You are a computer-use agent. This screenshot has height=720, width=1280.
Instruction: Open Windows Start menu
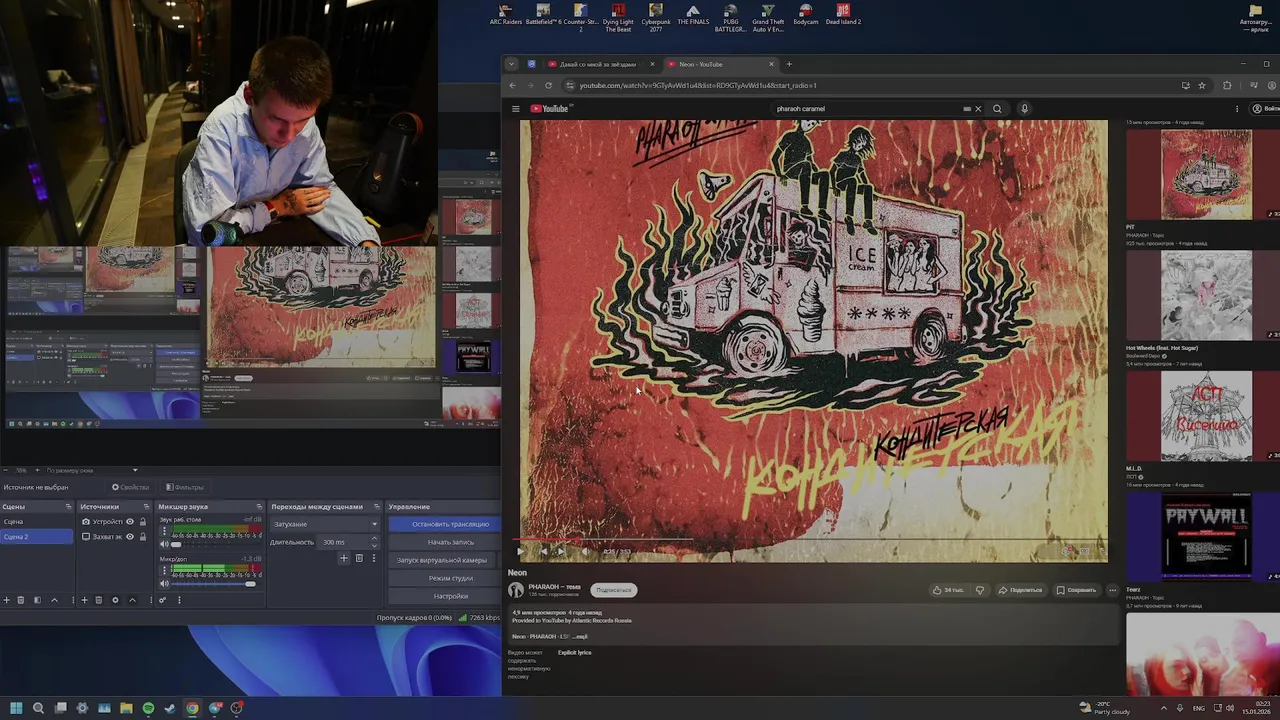pos(16,708)
